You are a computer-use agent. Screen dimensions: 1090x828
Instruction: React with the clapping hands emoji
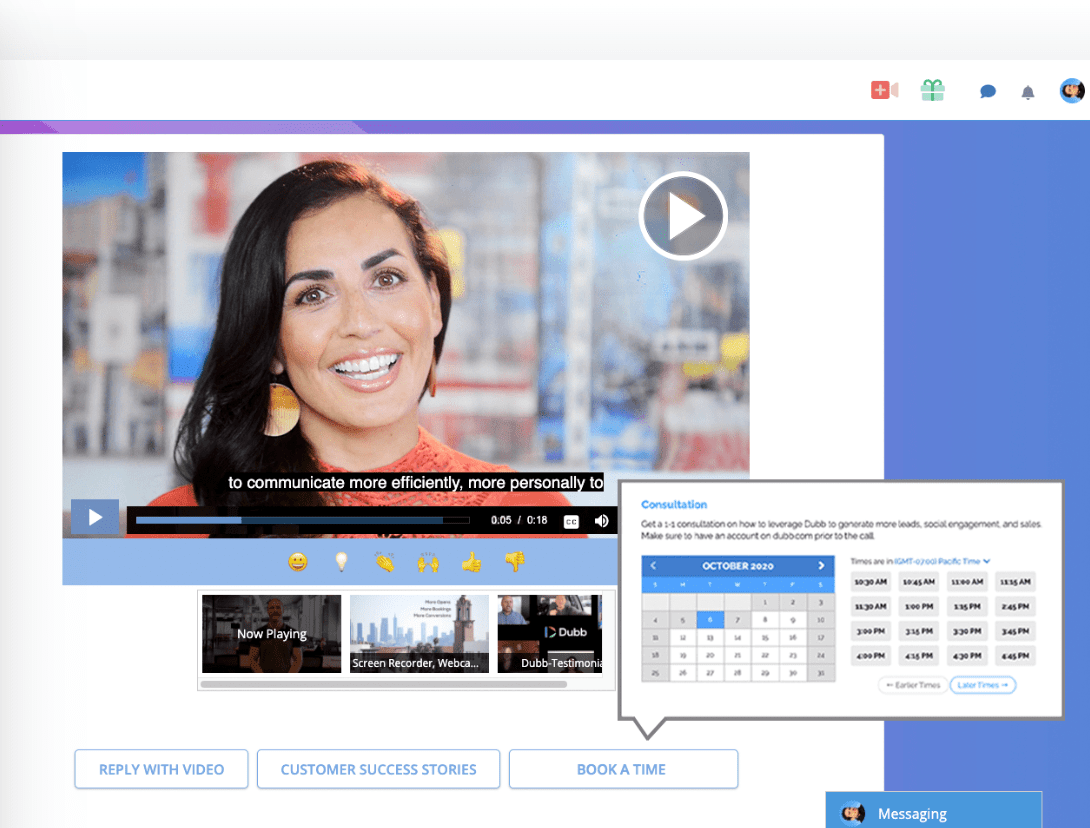tap(384, 562)
